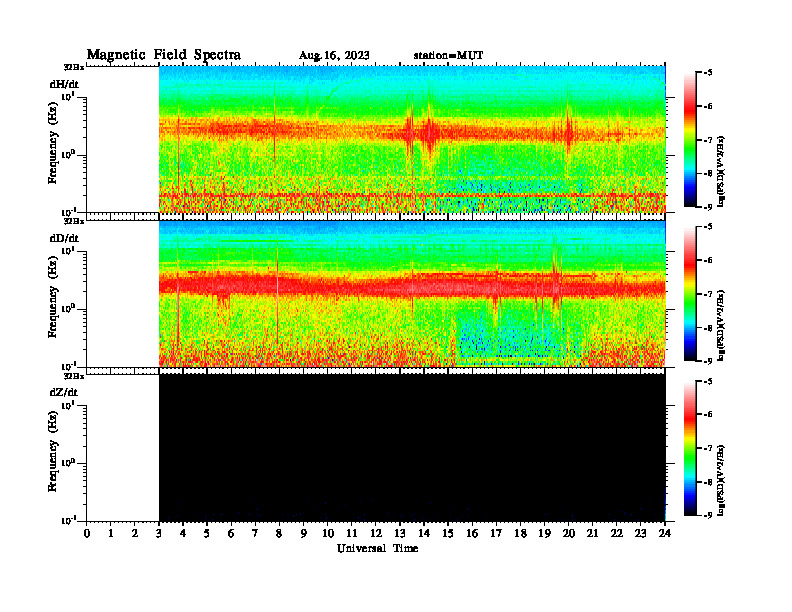
Task: Click the 32Hz label atop dH/dt panel
Action: click(x=74, y=67)
